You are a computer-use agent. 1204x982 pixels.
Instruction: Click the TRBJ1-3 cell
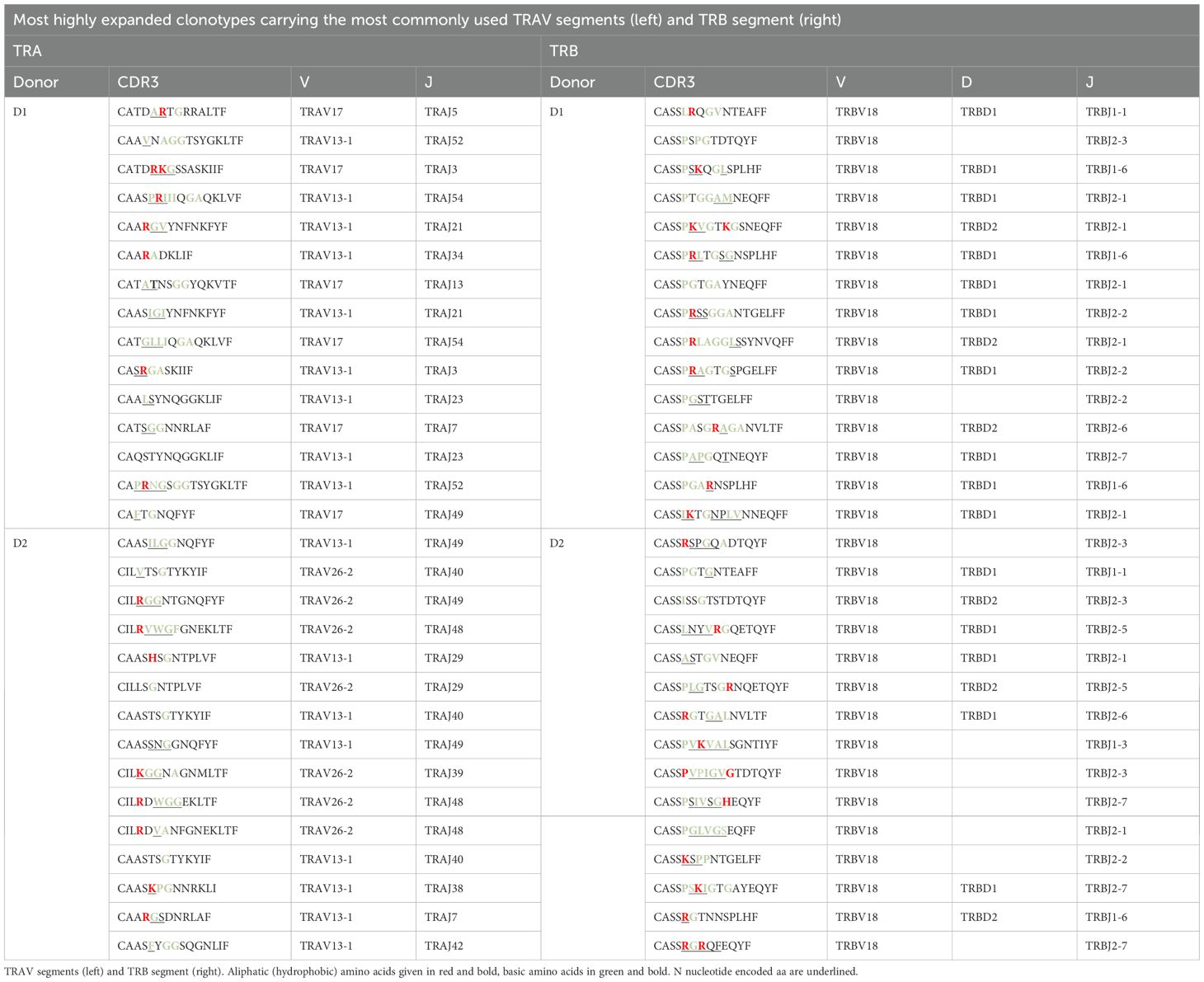pos(1106,745)
